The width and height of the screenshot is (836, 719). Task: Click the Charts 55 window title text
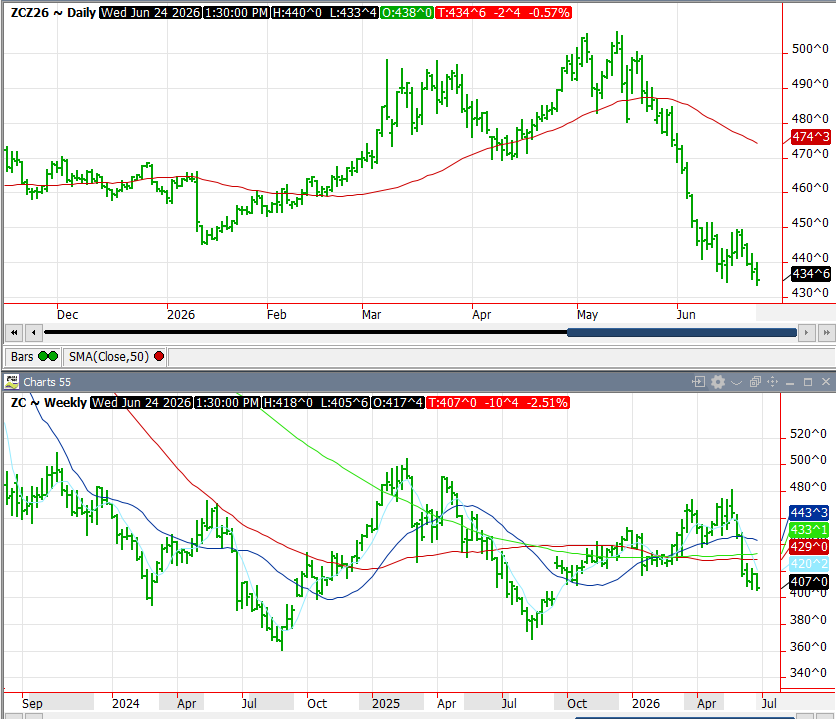pyautogui.click(x=47, y=382)
